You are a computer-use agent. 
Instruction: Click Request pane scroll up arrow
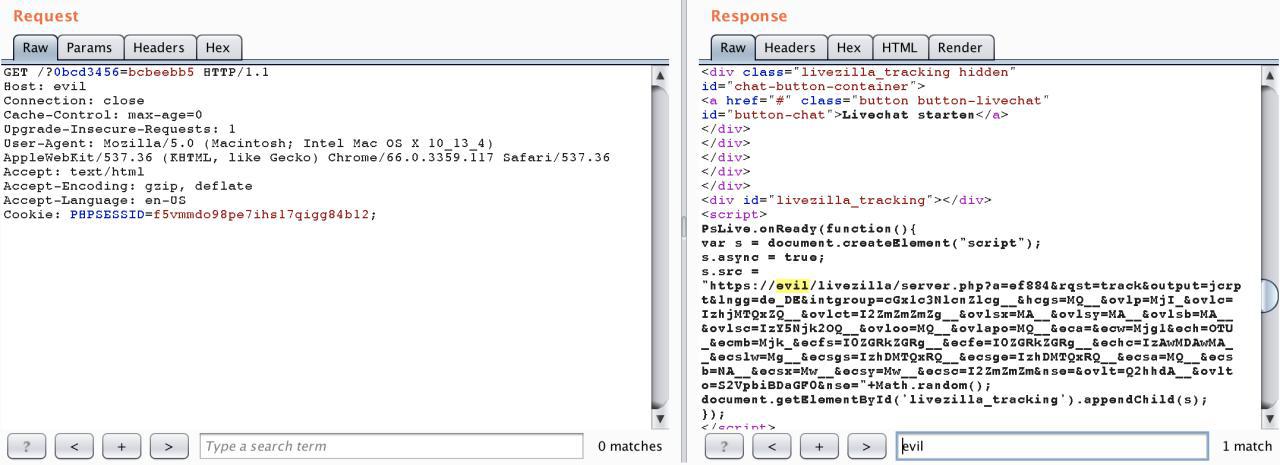[660, 75]
